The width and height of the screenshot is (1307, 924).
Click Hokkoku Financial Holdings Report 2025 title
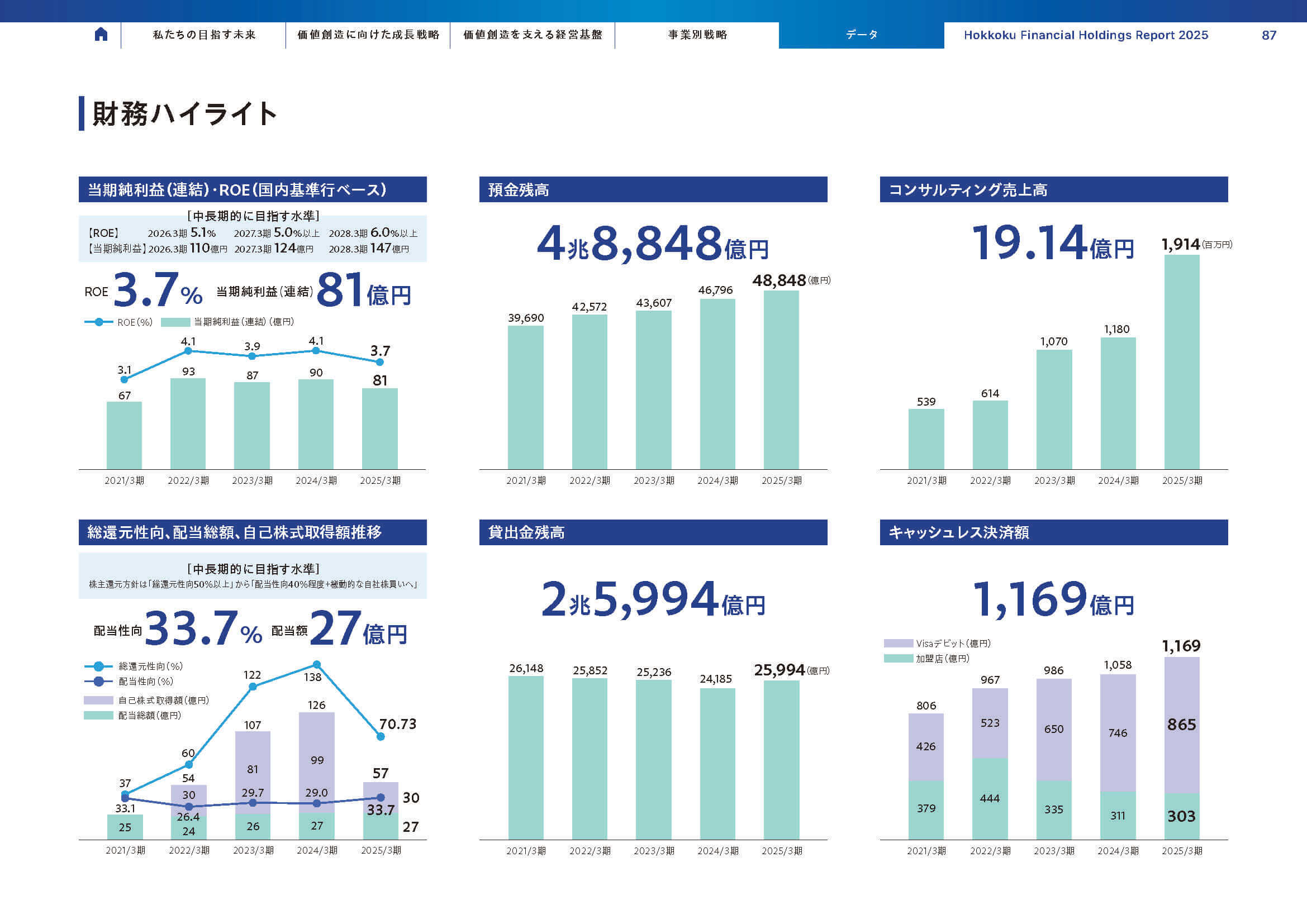1086,35
